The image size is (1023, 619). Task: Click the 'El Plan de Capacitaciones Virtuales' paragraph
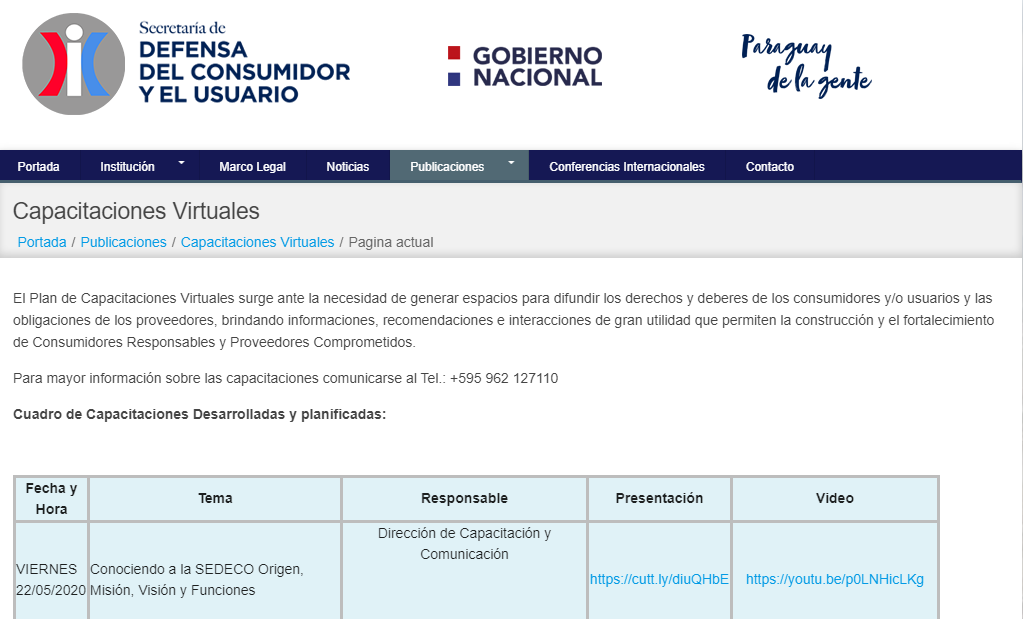coord(503,320)
